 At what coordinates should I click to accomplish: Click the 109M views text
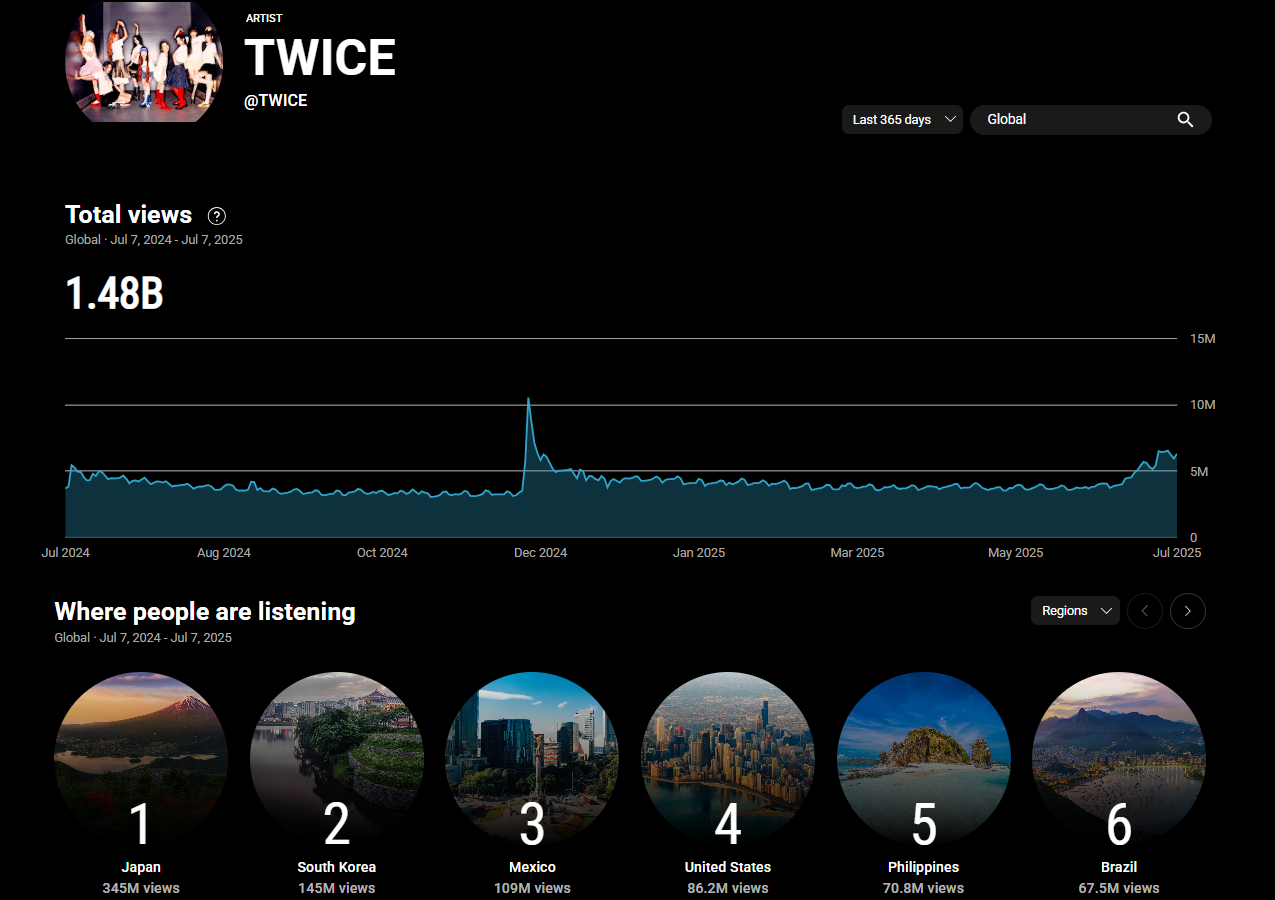tap(532, 888)
